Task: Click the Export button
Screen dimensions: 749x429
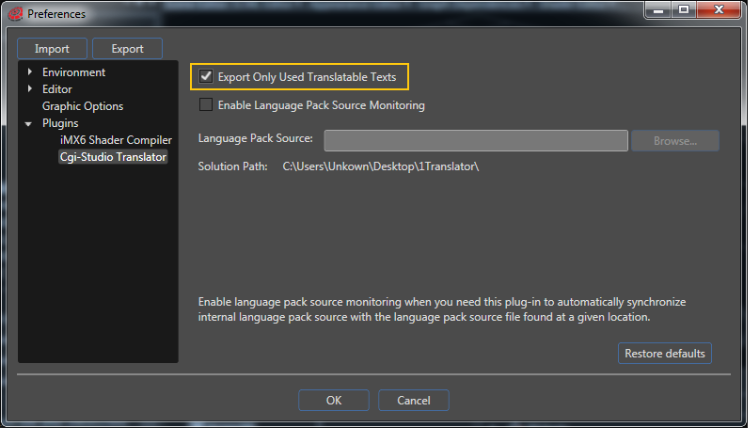Action: 128,49
